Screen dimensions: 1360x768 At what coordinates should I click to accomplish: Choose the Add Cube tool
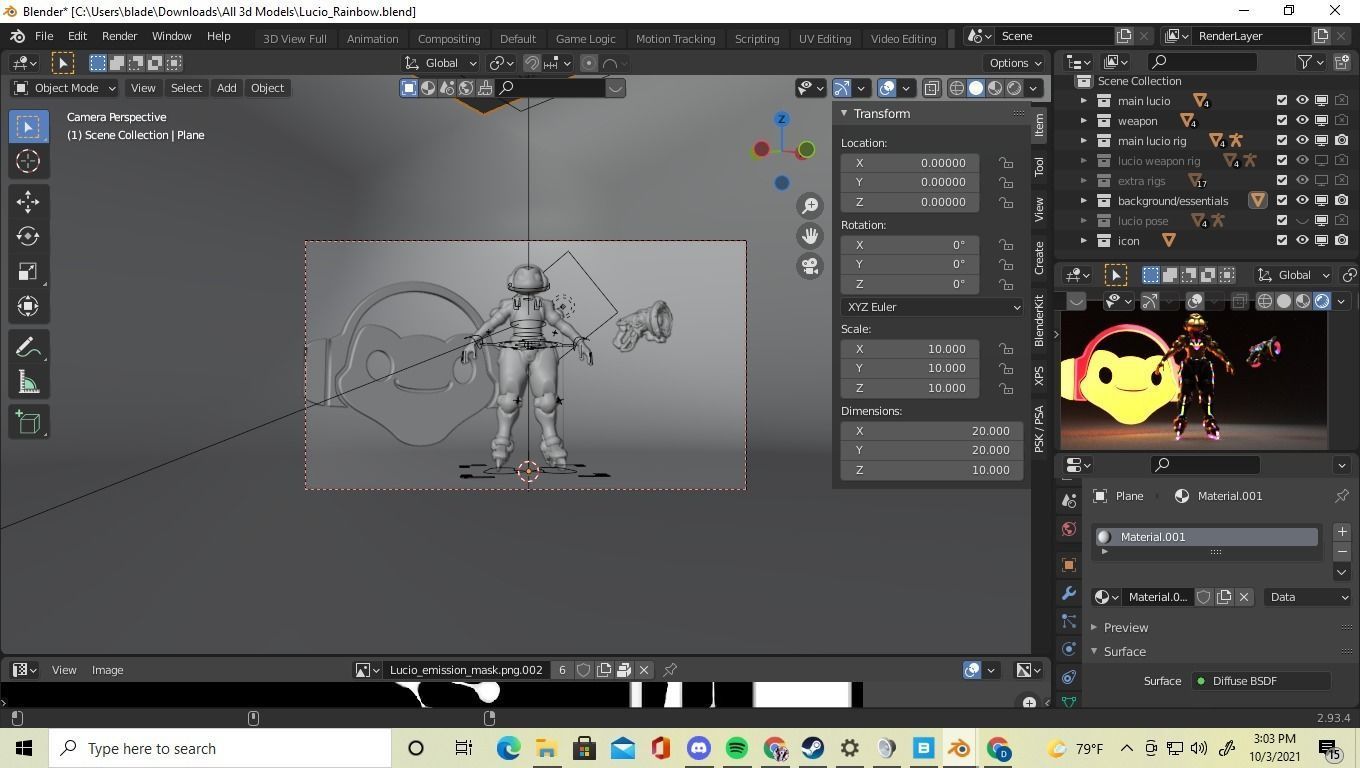28,422
